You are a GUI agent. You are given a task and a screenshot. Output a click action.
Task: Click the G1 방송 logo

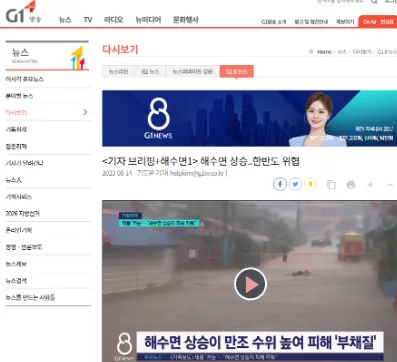coord(23,12)
